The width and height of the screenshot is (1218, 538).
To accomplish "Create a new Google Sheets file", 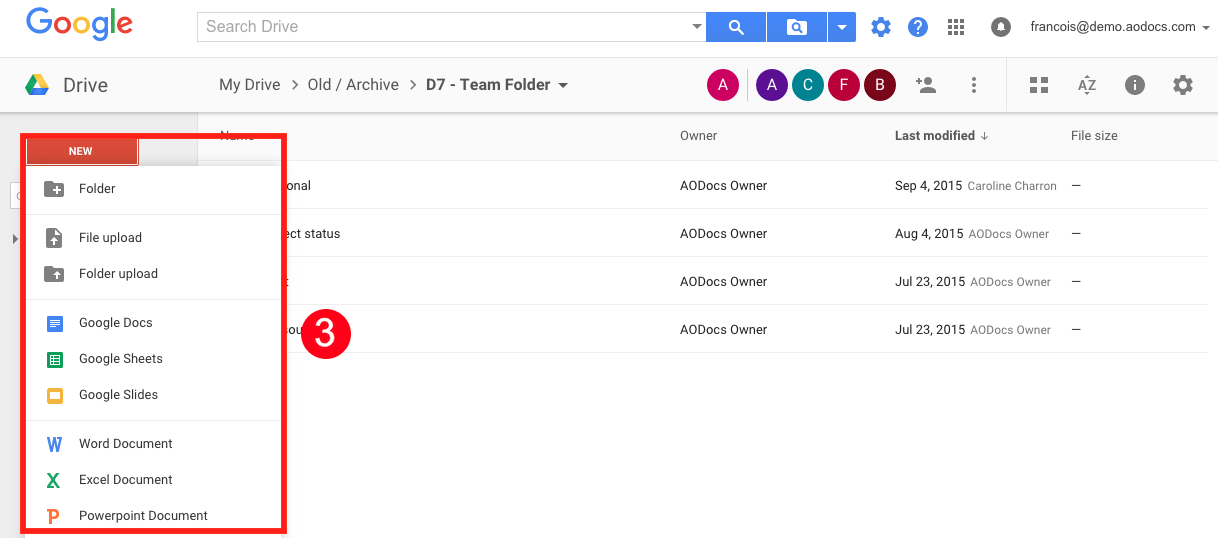I will click(152, 359).
